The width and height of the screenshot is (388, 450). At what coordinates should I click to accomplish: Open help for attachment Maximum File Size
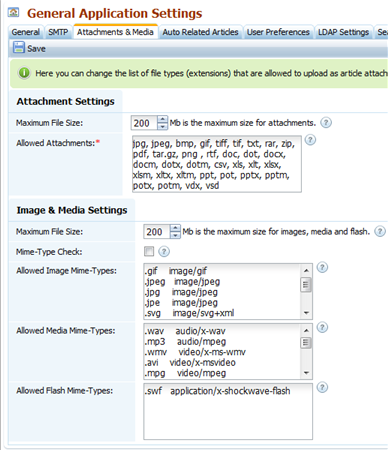tap(326, 123)
